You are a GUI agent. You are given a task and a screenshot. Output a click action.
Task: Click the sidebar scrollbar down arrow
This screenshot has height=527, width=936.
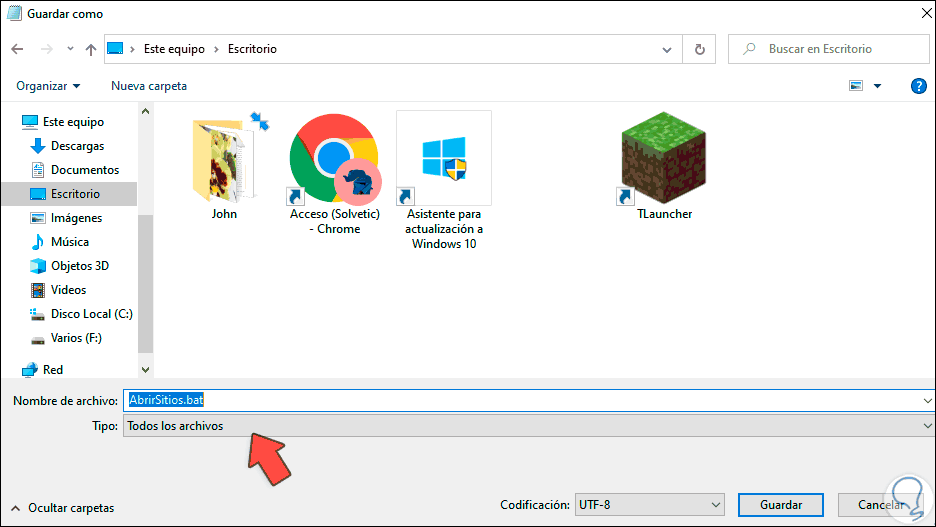(x=145, y=370)
